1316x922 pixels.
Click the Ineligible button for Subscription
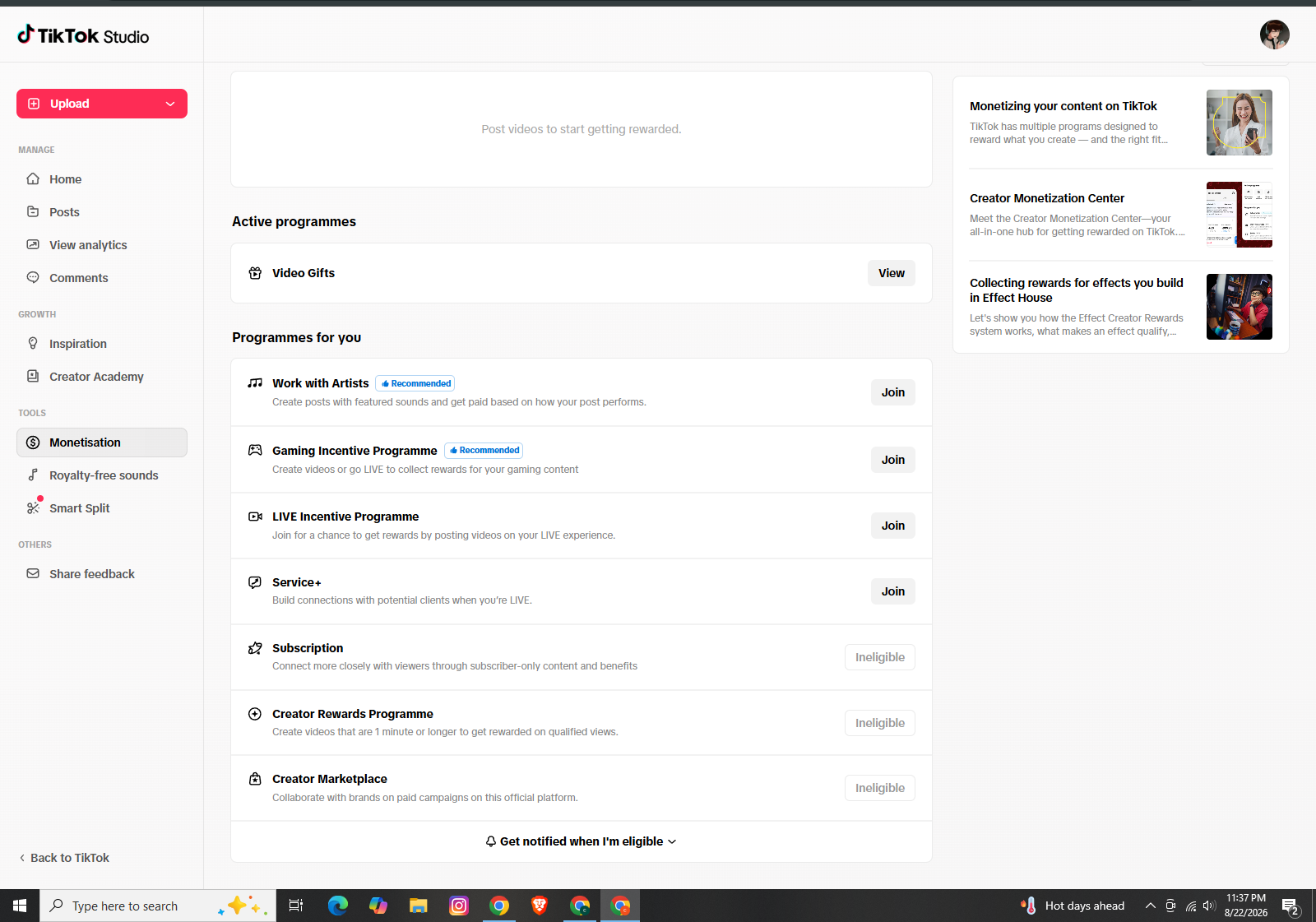pos(880,657)
